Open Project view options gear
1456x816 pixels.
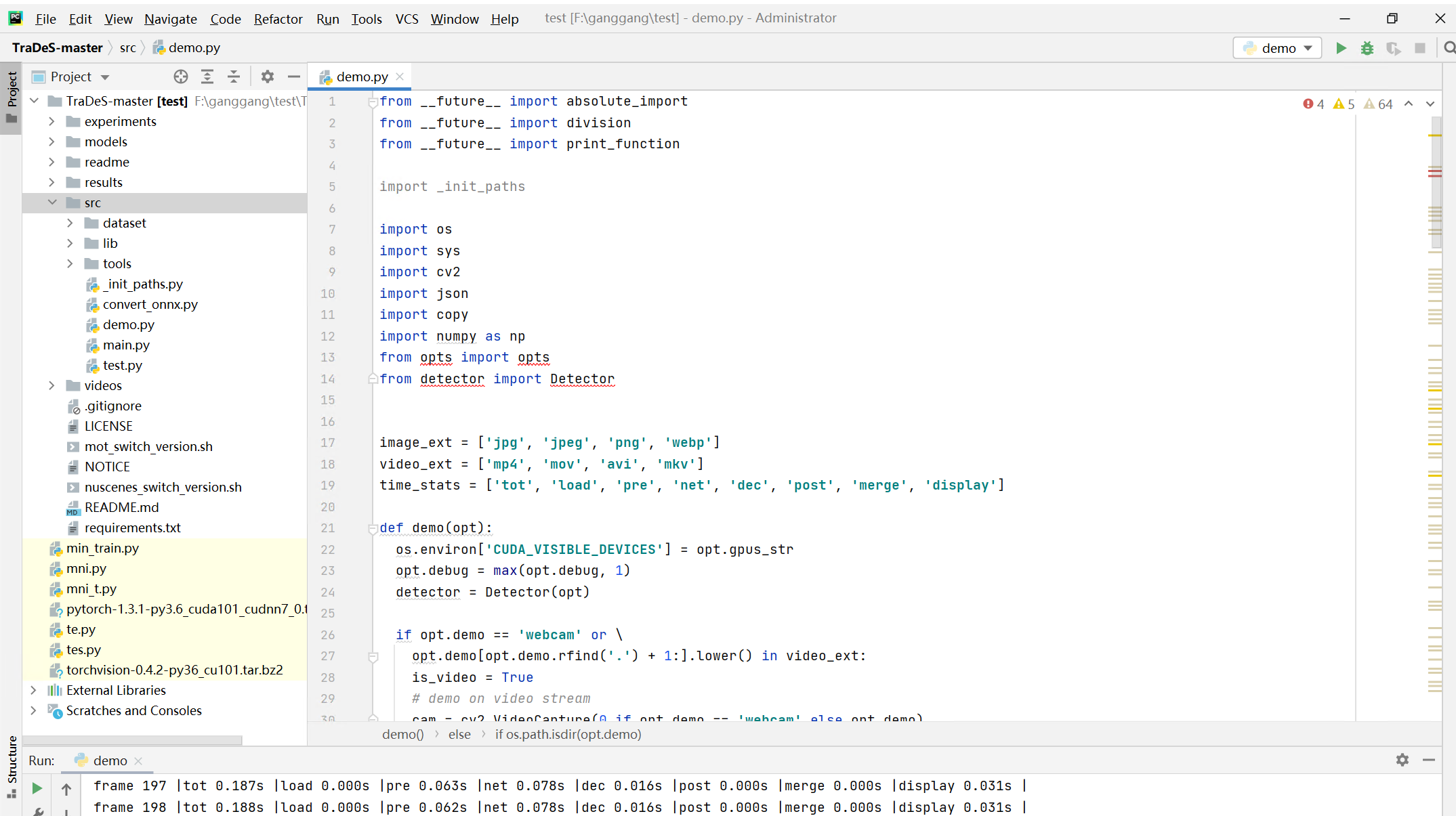coord(267,77)
